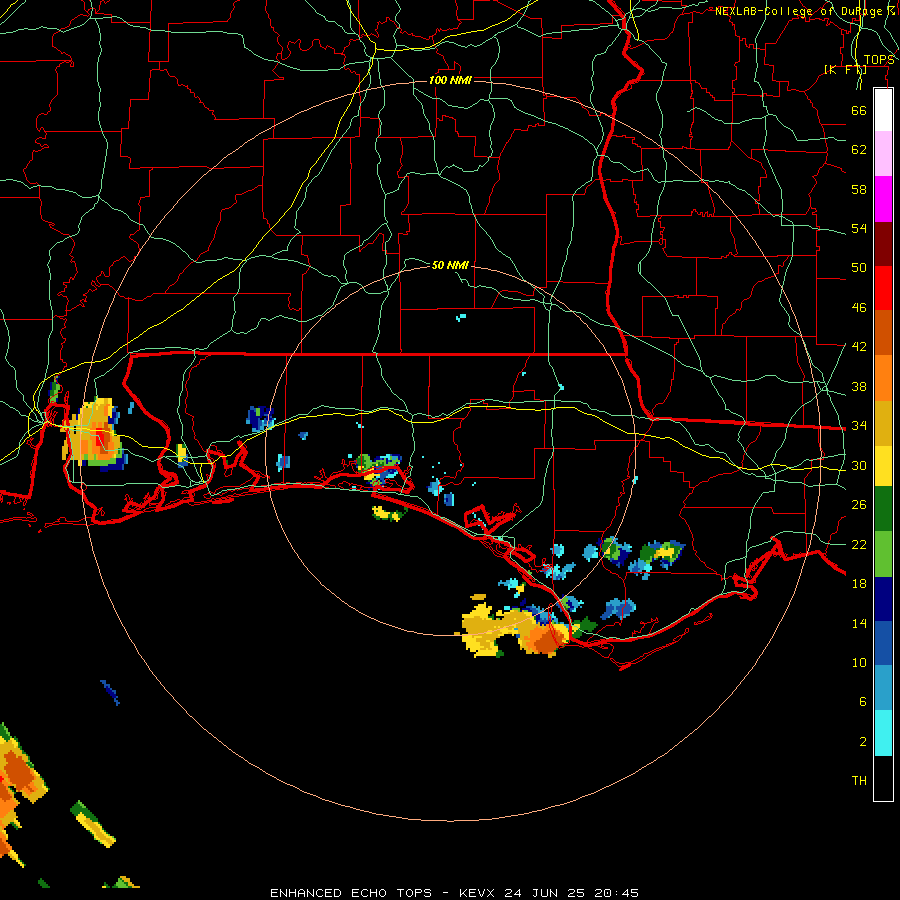Click the "50" legend value on the scale
The image size is (900, 900).
[859, 267]
